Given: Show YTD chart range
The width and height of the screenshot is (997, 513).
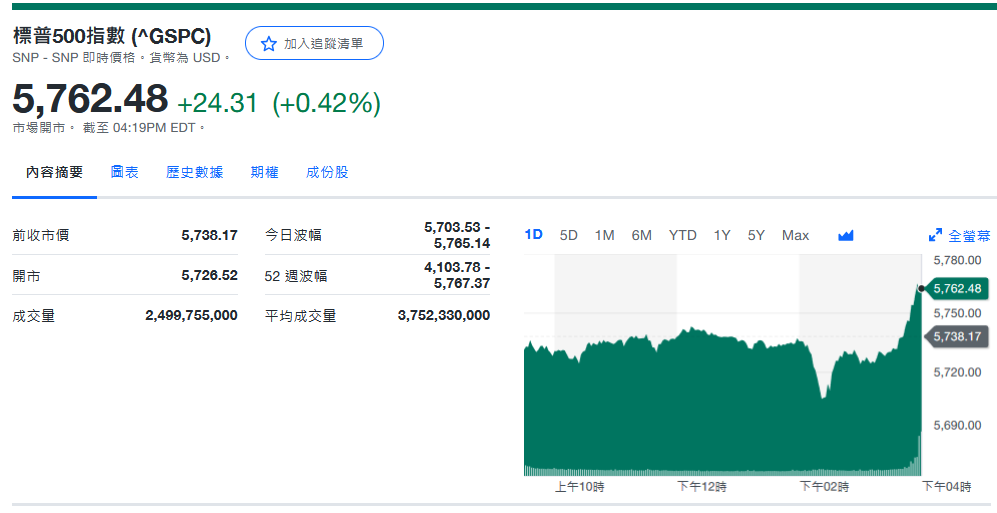Looking at the screenshot, I should 682,235.
